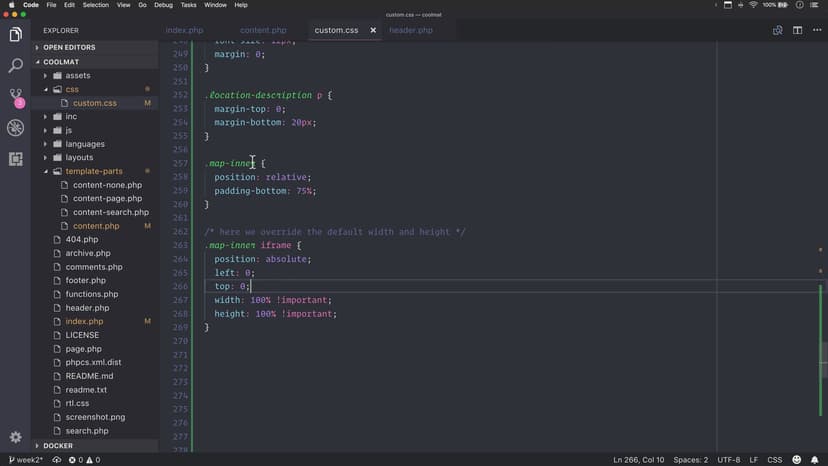Switch to the header.php tab
Screen dimensions: 828x466
point(410,30)
